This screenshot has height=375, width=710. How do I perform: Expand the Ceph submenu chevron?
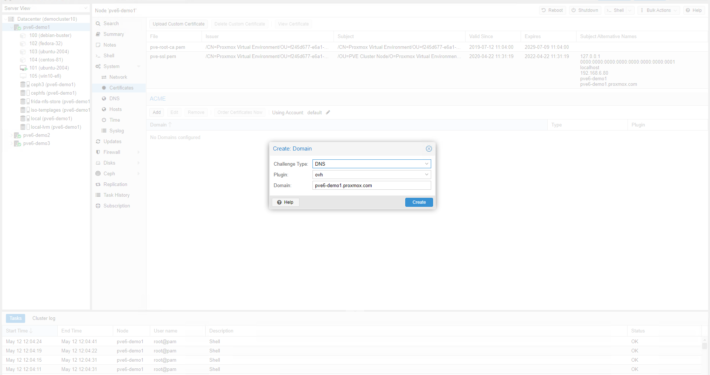coord(139,173)
